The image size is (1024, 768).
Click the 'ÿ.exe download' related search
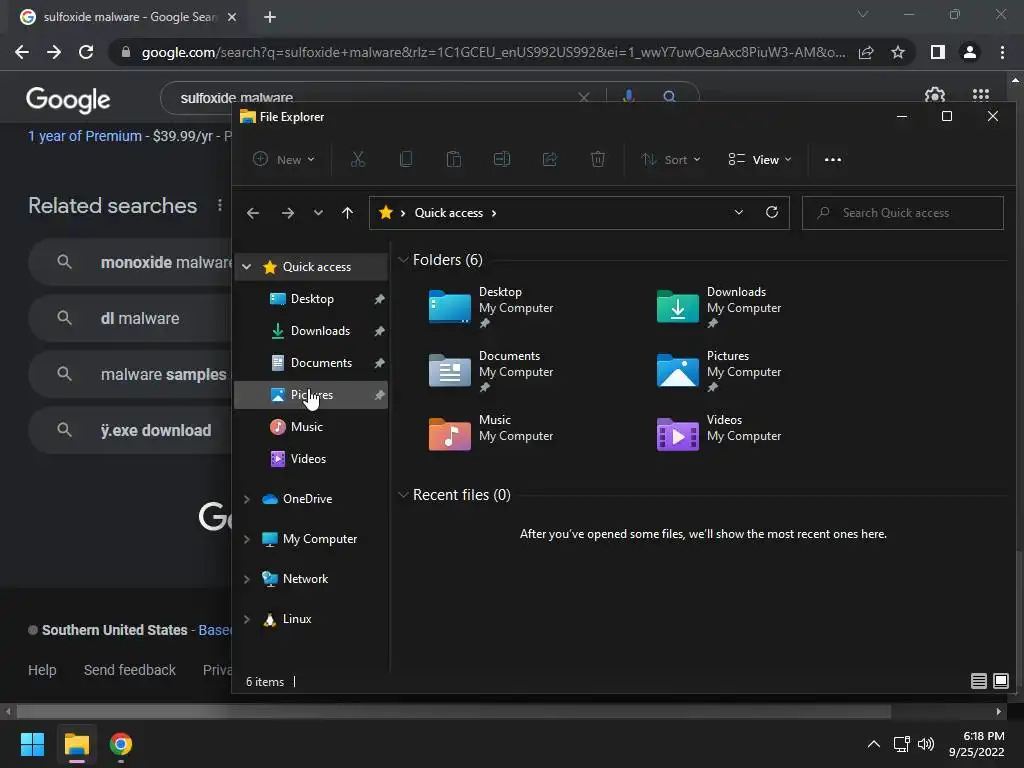[x=131, y=430]
